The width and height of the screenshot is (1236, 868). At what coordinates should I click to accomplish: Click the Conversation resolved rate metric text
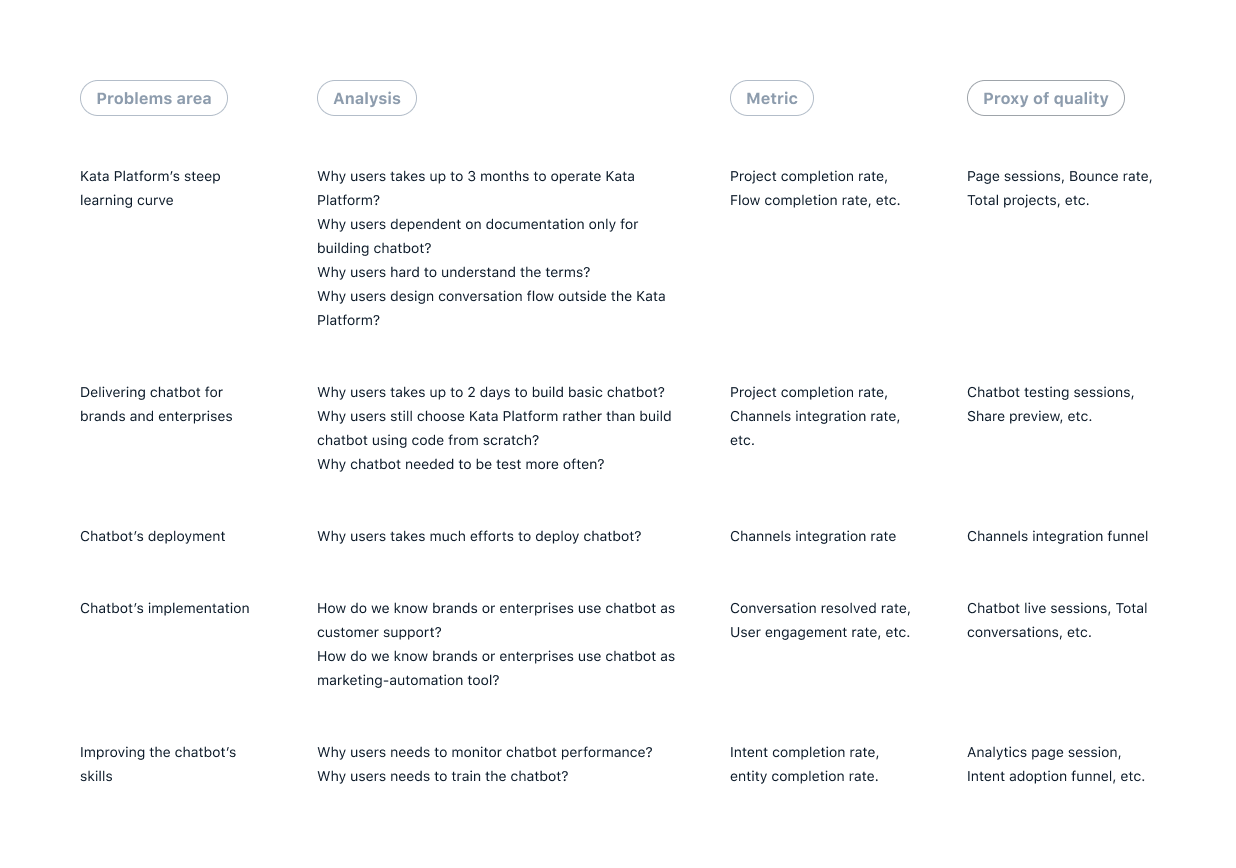[x=820, y=608]
